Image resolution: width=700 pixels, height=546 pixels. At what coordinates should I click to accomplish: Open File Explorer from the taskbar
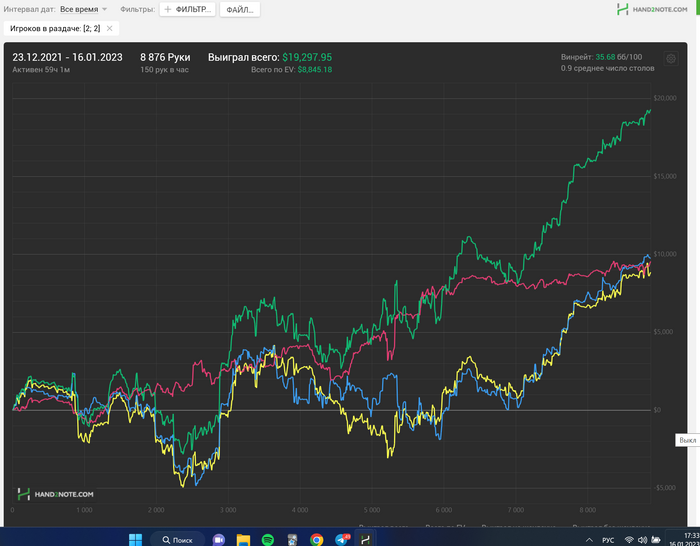coord(243,540)
